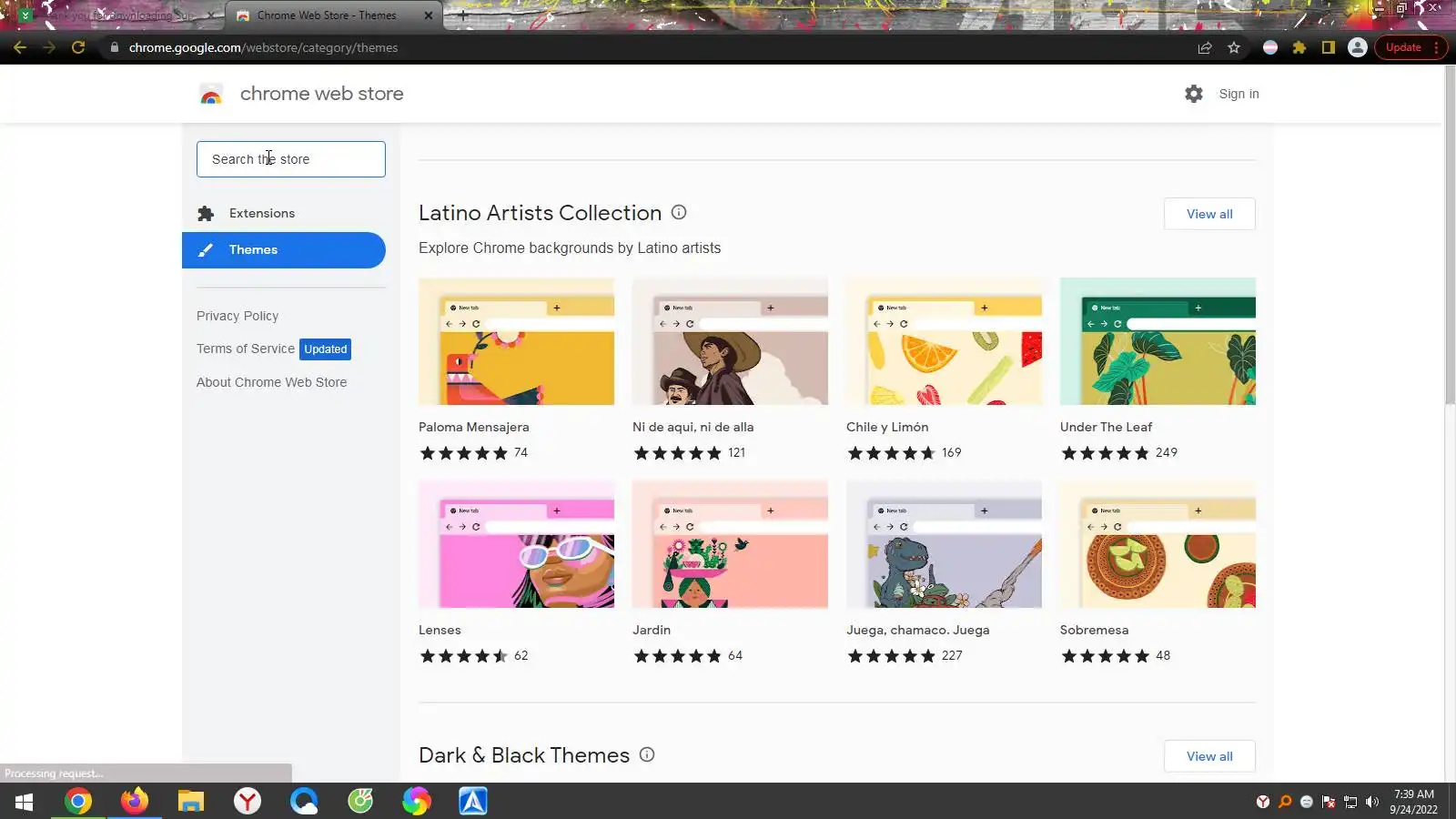Click the Sobremesa title text
Screen dimensions: 1456x819
[x=1094, y=630]
